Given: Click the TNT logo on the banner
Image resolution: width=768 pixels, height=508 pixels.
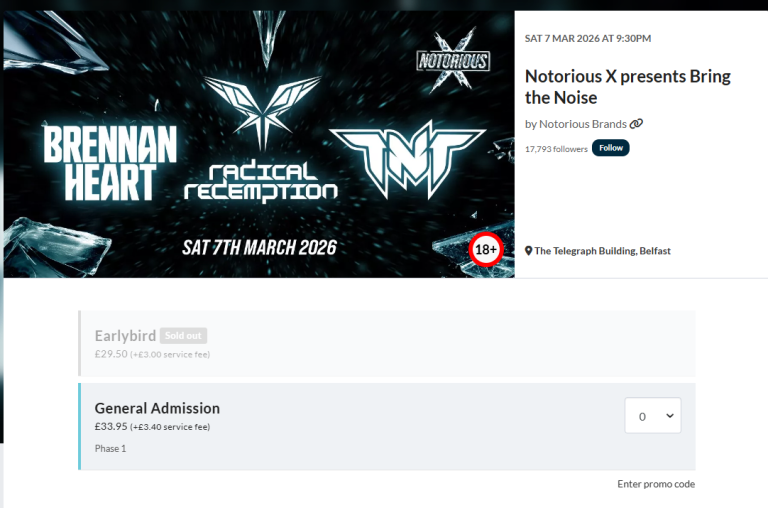Looking at the screenshot, I should point(407,158).
